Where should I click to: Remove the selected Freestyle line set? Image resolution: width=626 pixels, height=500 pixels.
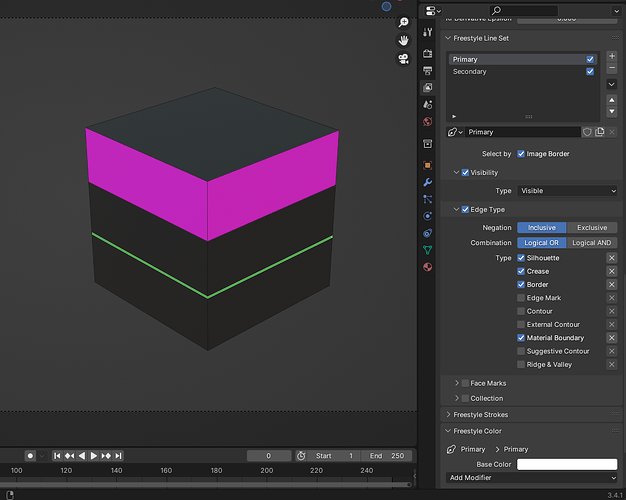[612, 68]
